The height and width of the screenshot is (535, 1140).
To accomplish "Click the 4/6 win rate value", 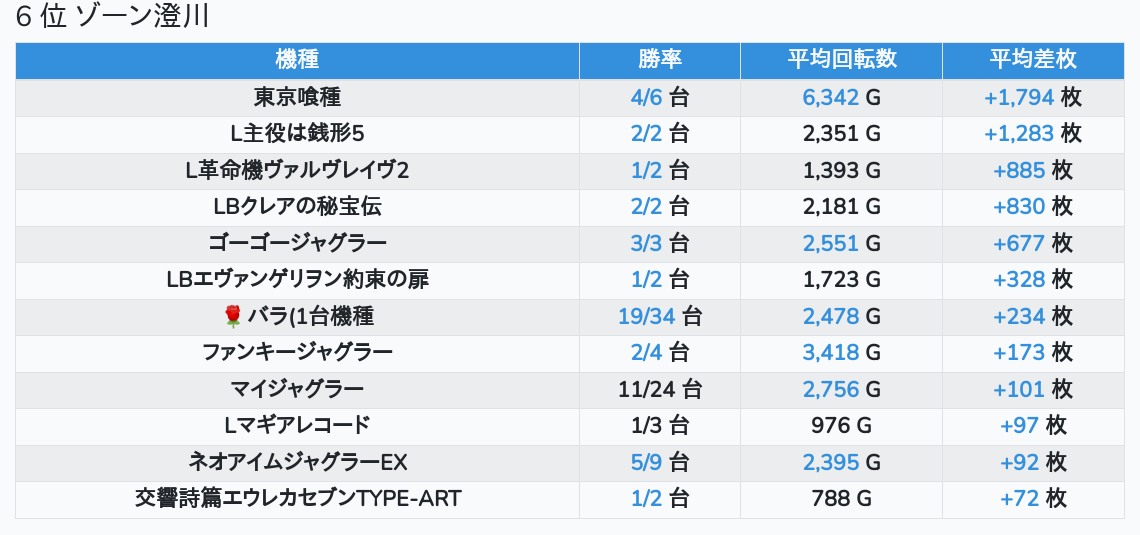I will pyautogui.click(x=647, y=98).
